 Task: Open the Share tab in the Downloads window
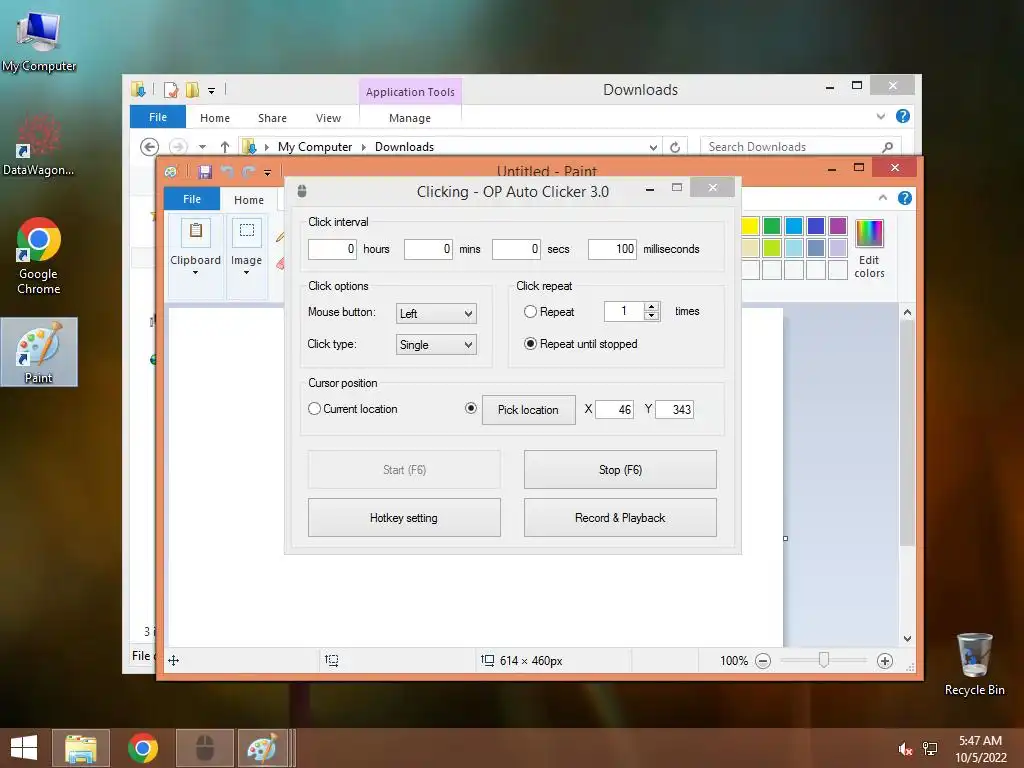tap(272, 118)
